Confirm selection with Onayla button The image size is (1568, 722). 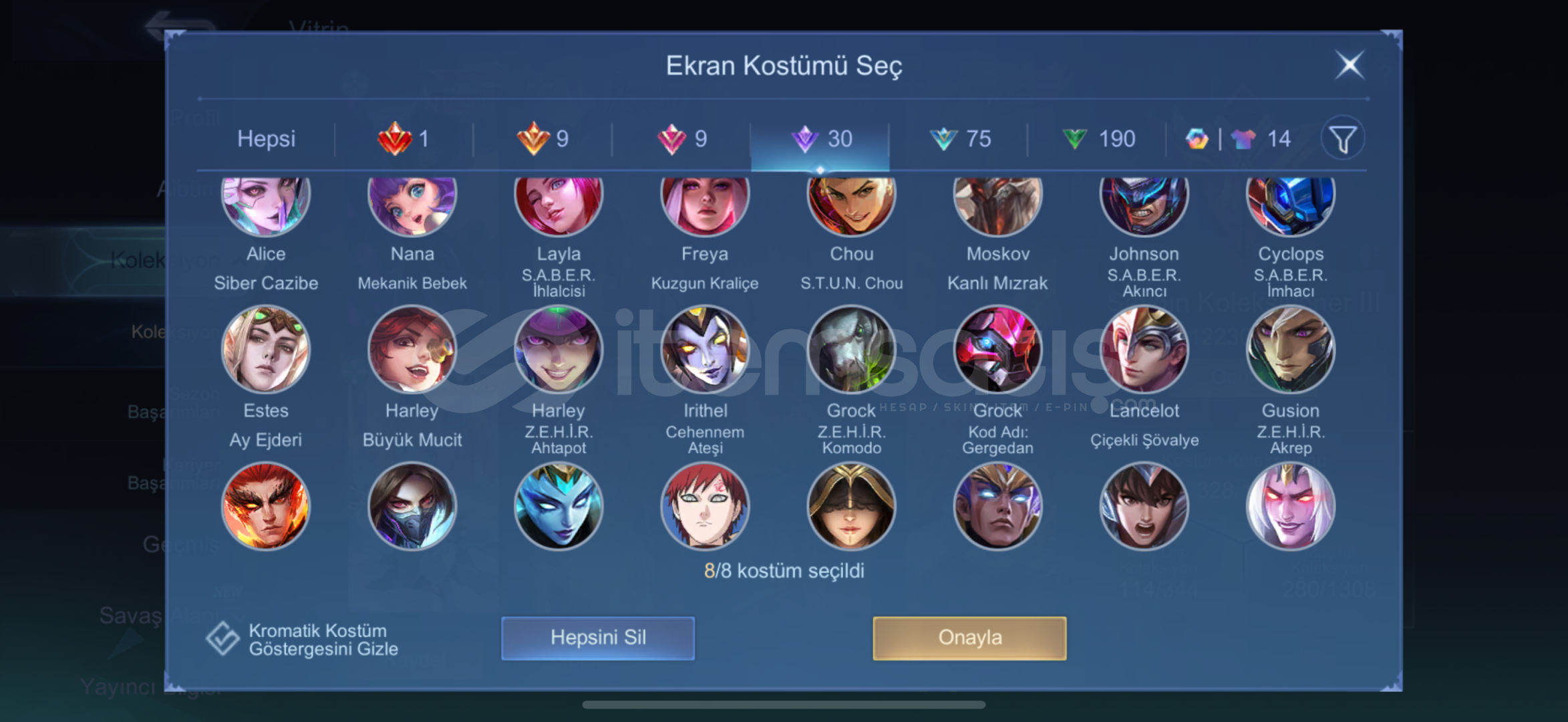[969, 638]
